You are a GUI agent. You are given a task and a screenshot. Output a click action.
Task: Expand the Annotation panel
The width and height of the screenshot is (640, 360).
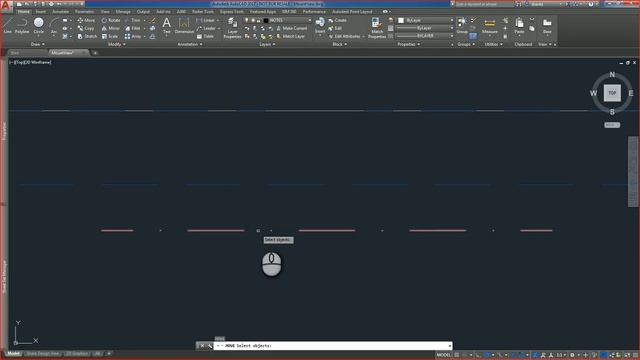coord(190,44)
